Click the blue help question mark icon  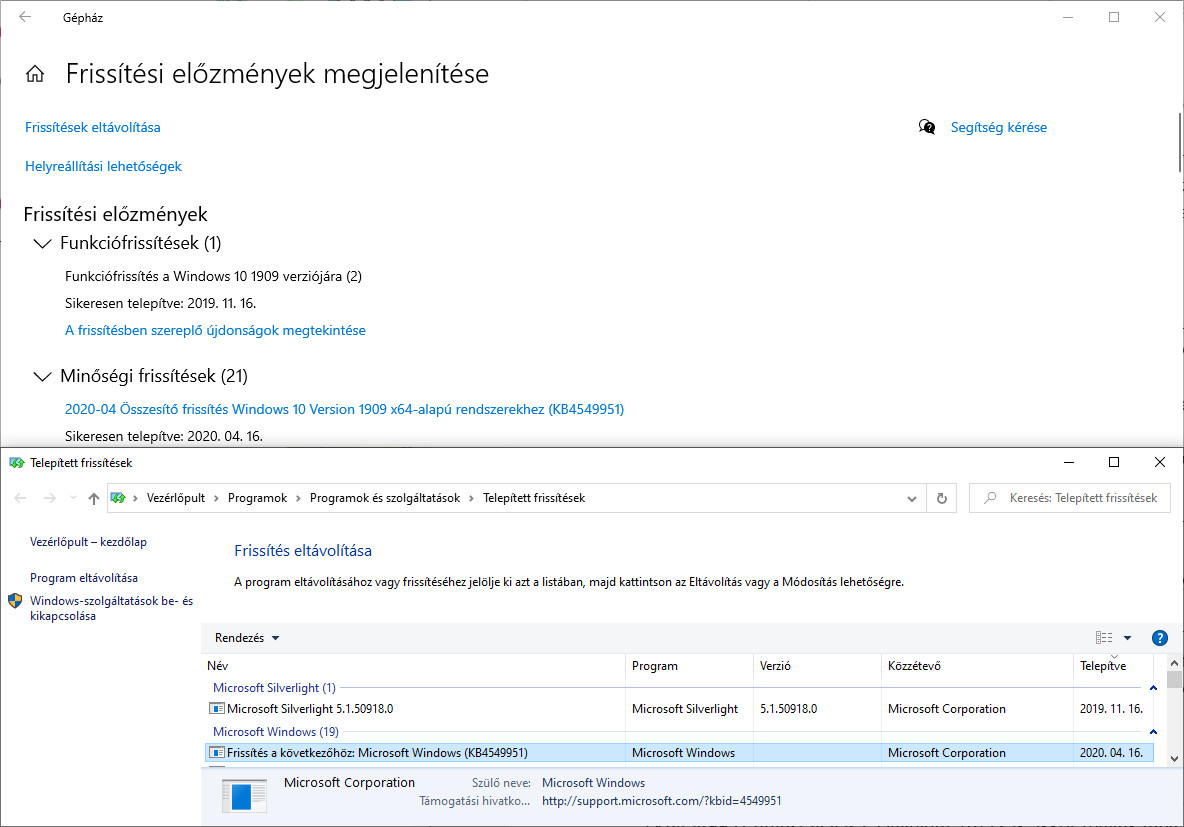click(1160, 638)
